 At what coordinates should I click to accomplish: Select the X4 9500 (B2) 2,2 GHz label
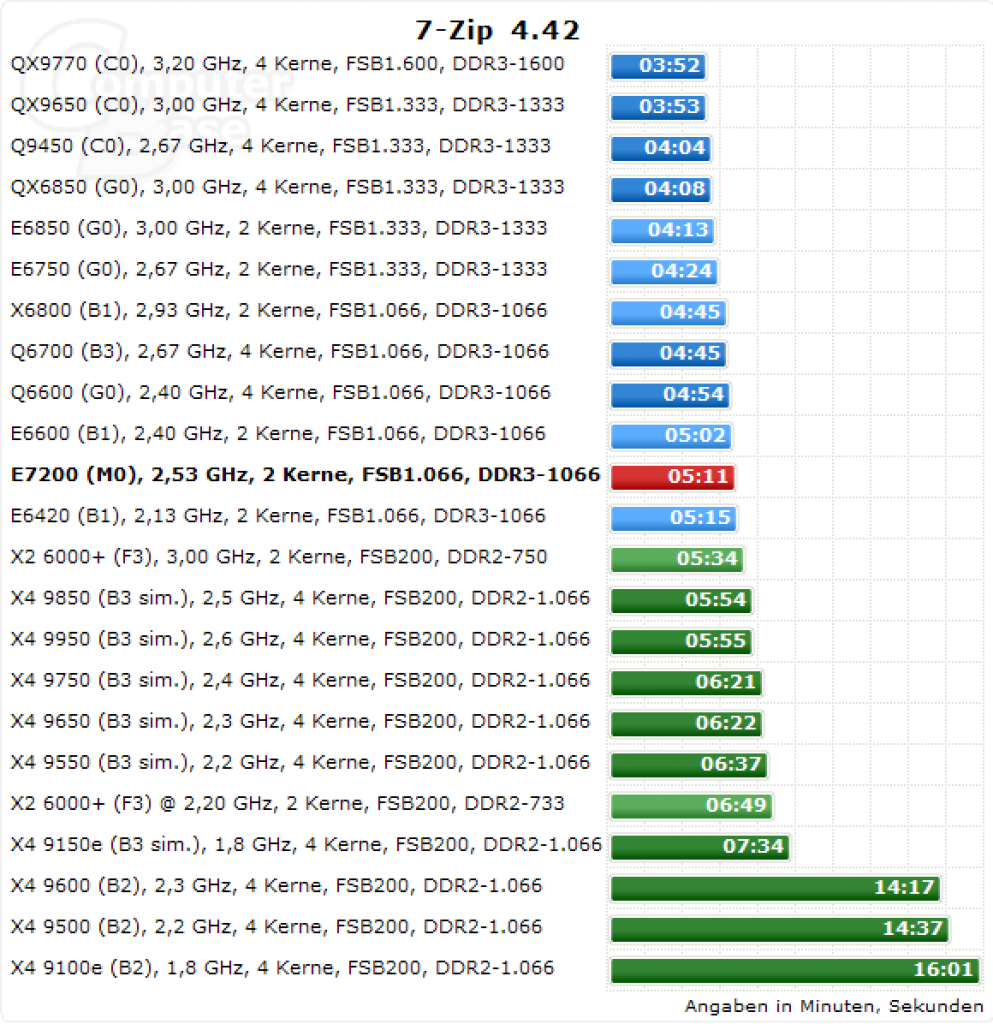click(x=276, y=927)
